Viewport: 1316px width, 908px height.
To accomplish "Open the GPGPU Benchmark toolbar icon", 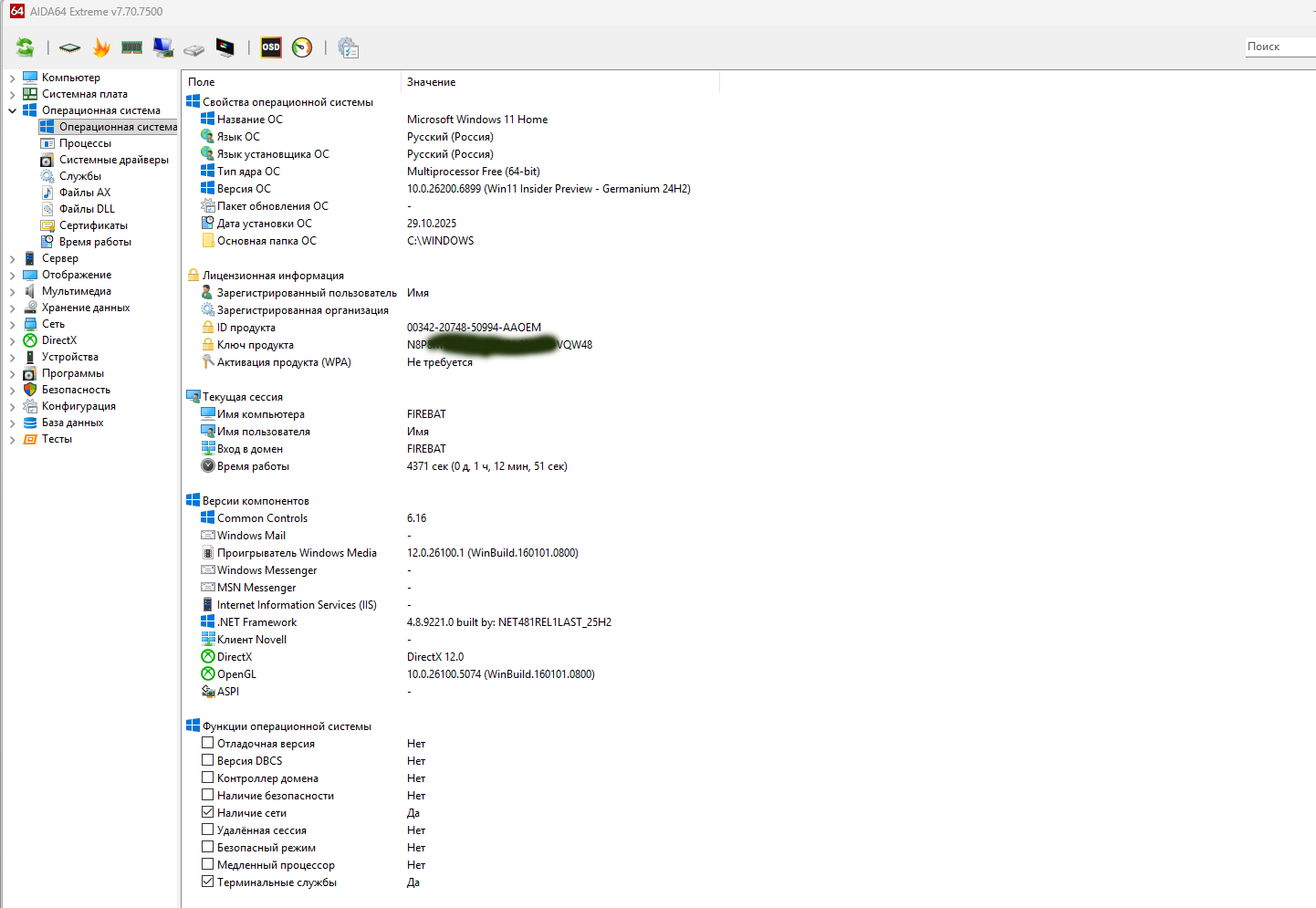I will 225,47.
